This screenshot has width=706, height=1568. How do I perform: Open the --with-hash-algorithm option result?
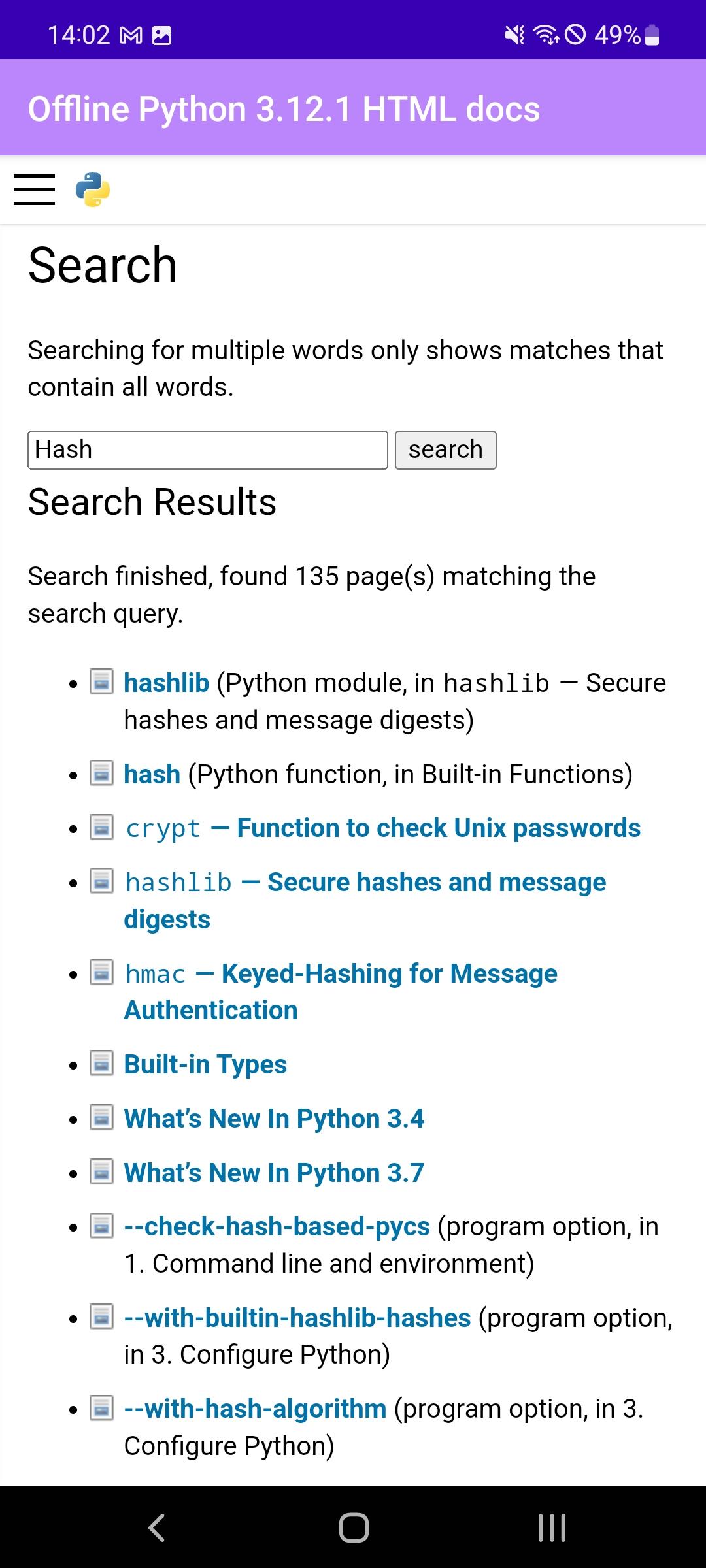pyautogui.click(x=256, y=1409)
